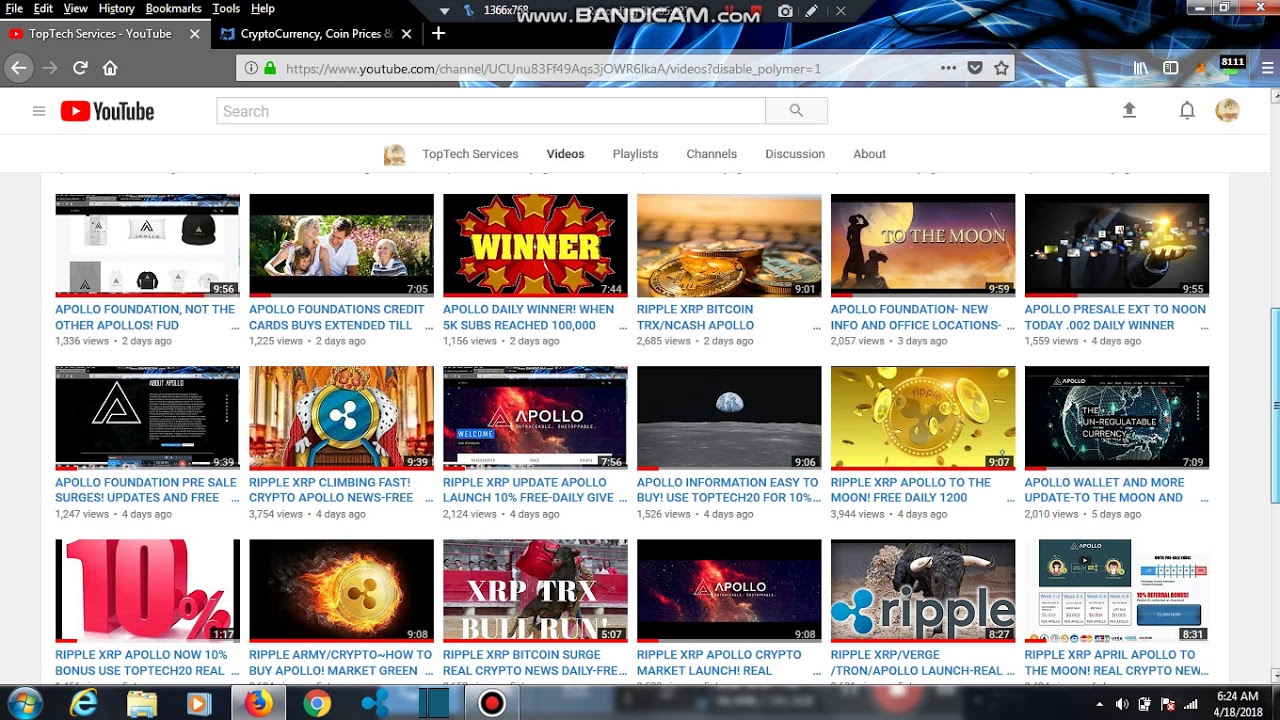Open the YouTube hamburger guide menu

coord(39,111)
